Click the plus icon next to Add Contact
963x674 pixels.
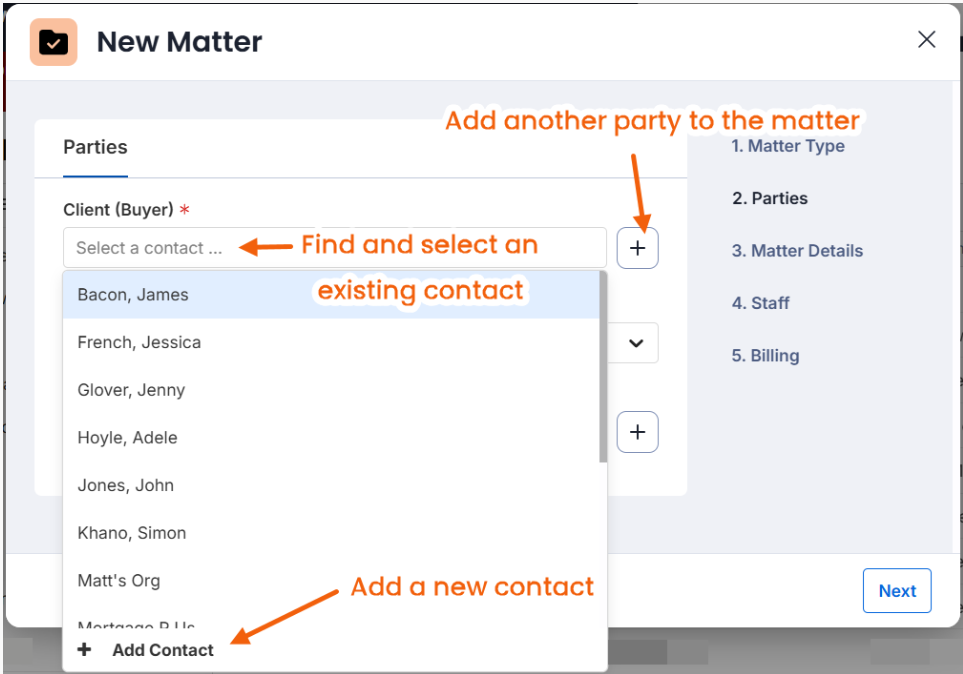pos(84,649)
